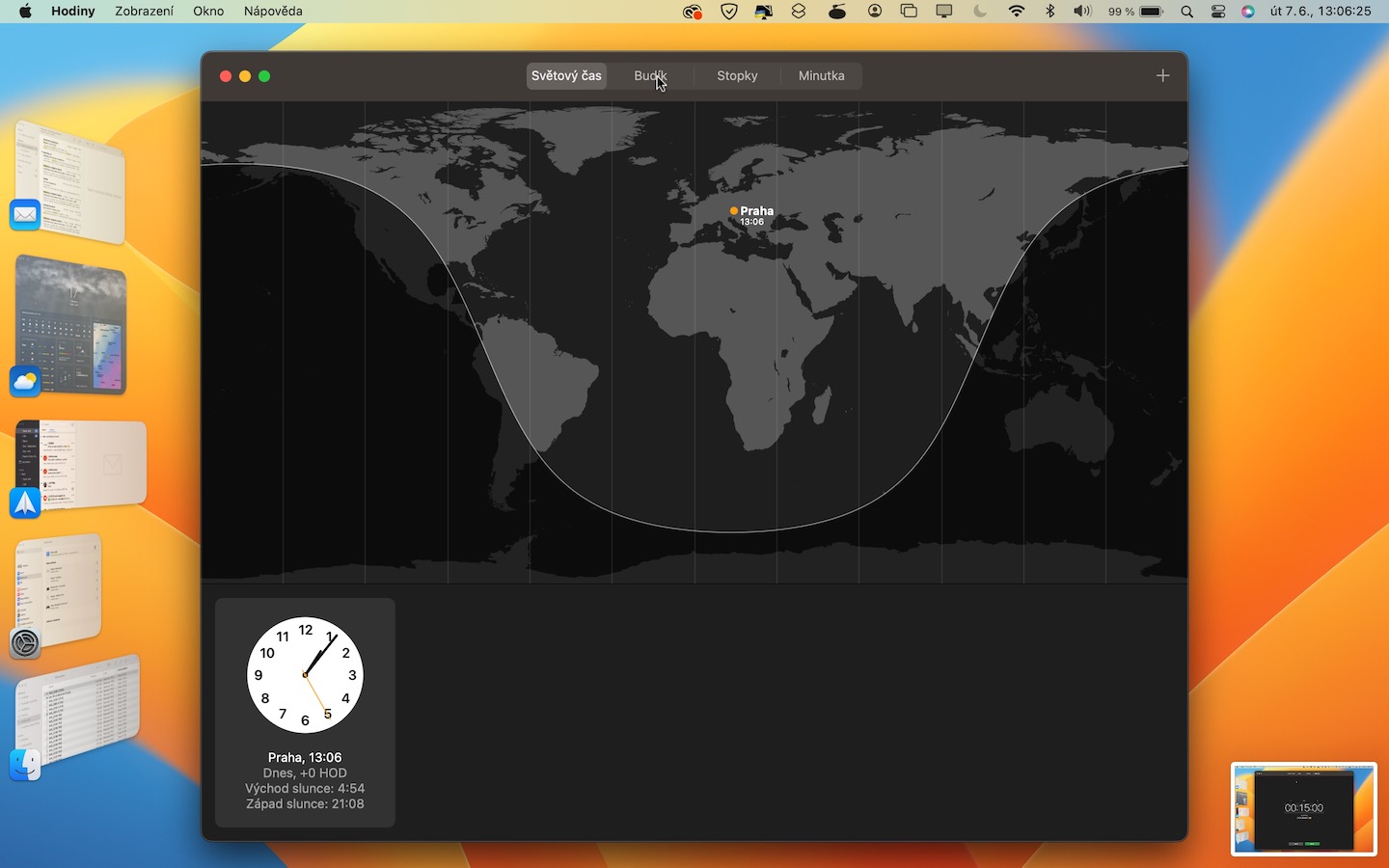
Task: Open Control Center
Action: pos(1218,12)
